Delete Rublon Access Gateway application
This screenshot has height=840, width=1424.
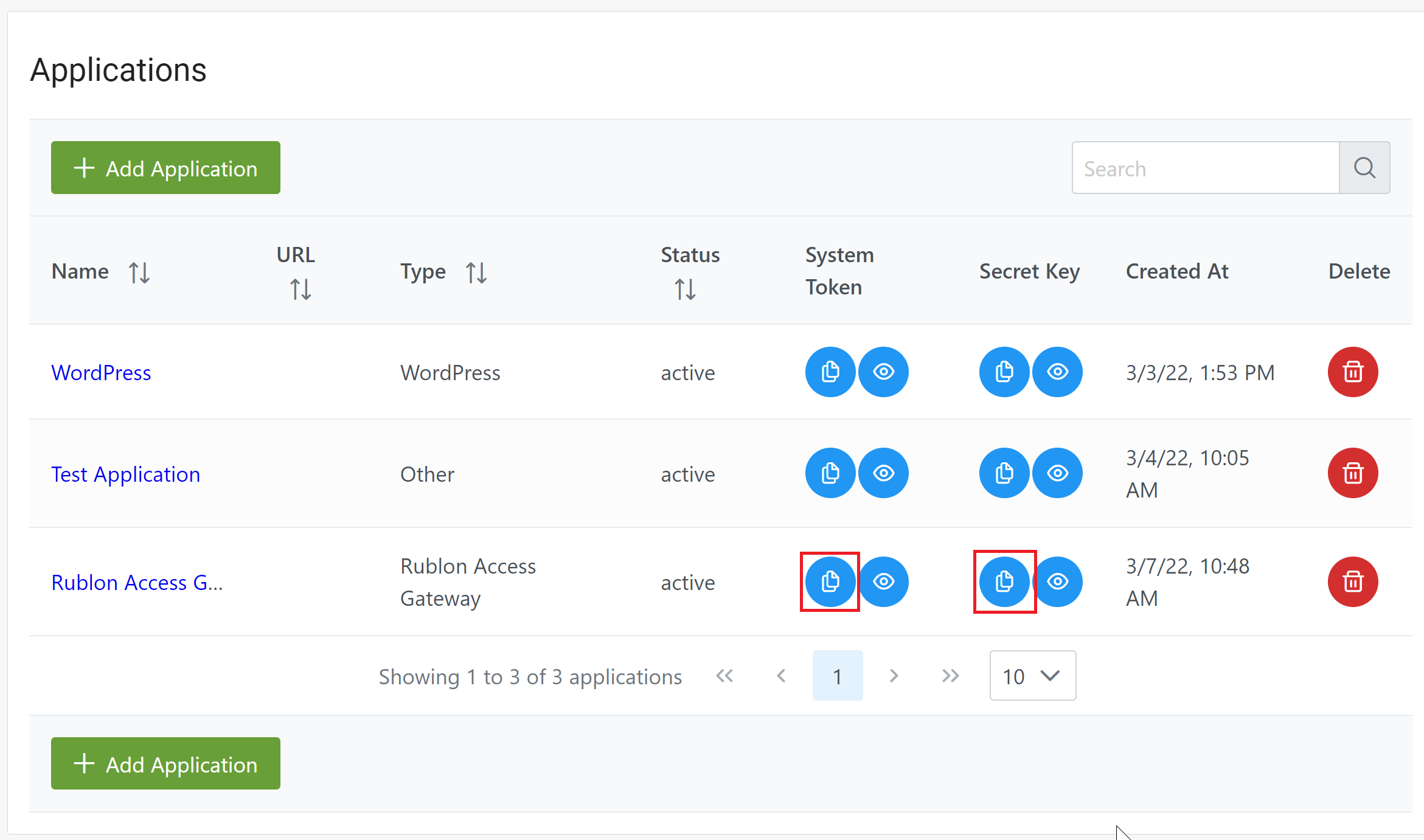tap(1352, 581)
